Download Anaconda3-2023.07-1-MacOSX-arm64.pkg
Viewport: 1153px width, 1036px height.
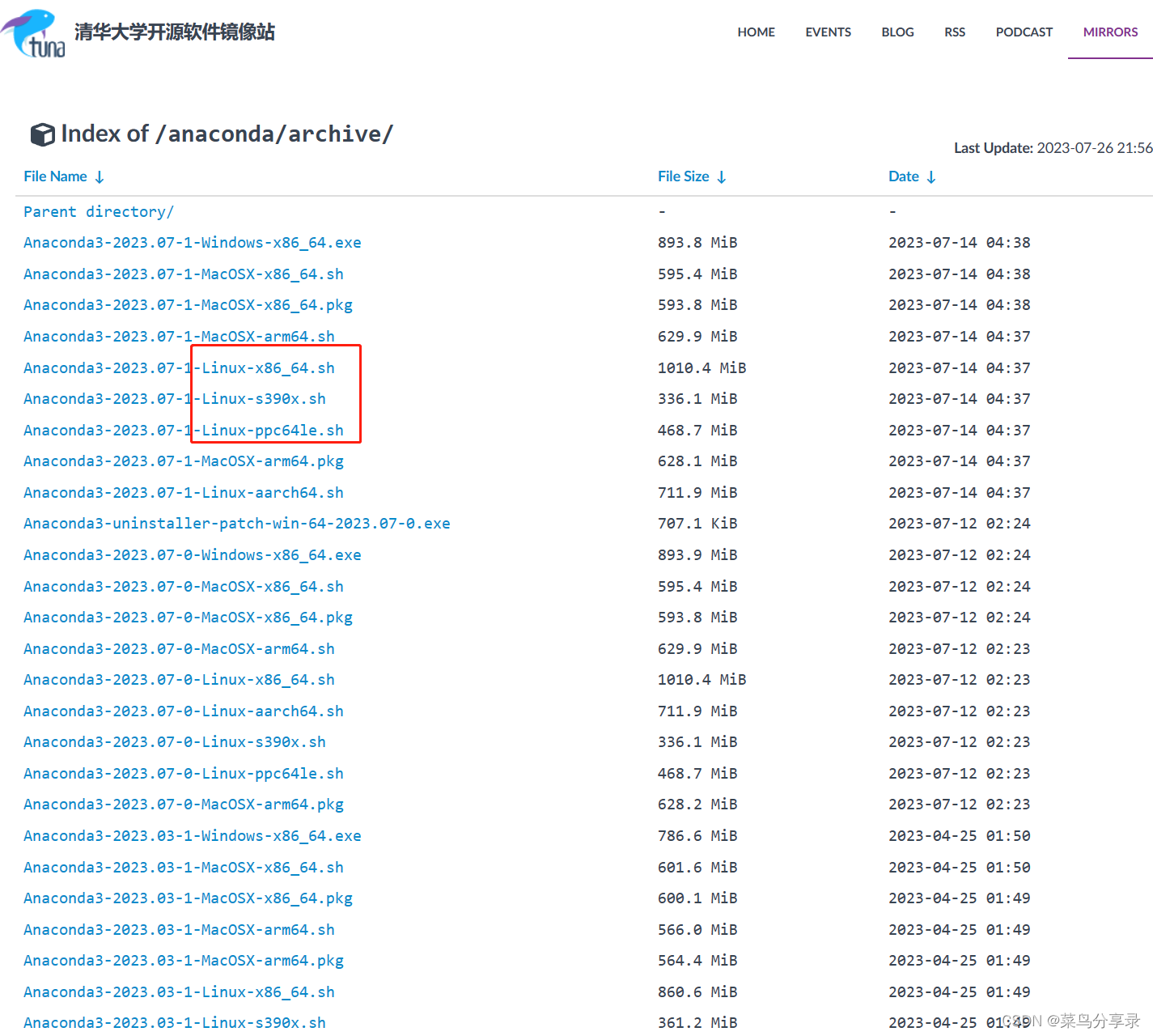coord(184,461)
